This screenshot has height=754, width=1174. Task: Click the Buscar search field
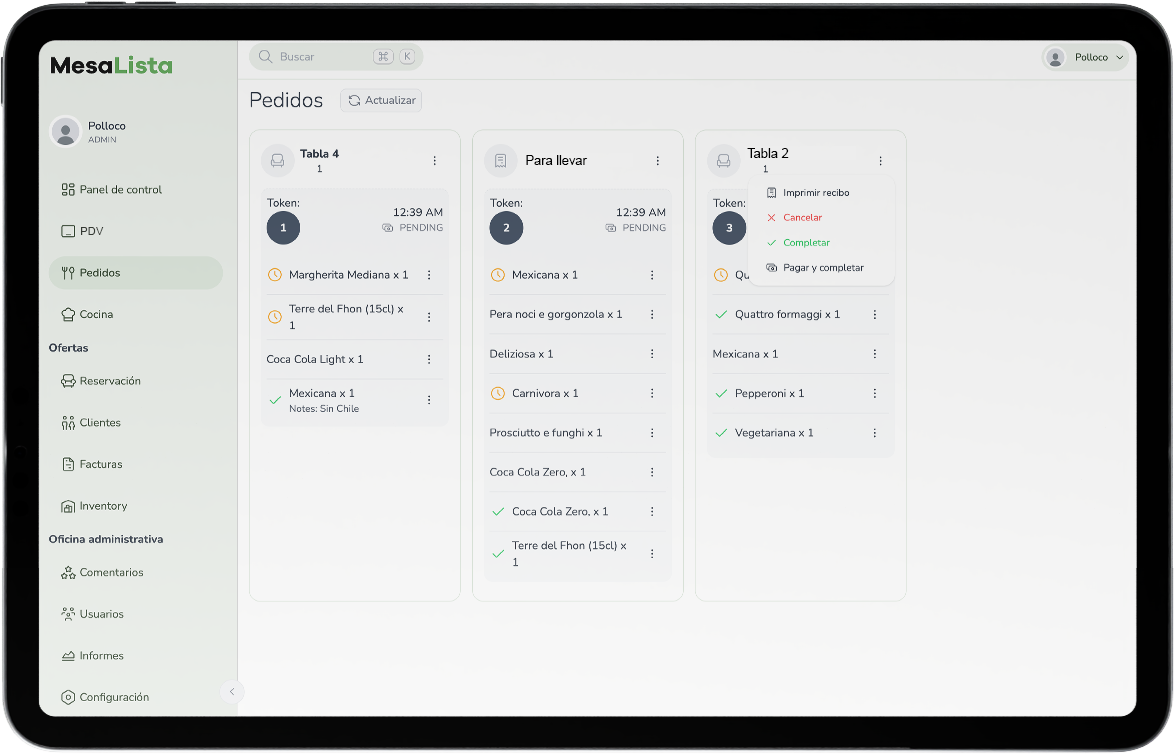click(x=320, y=57)
